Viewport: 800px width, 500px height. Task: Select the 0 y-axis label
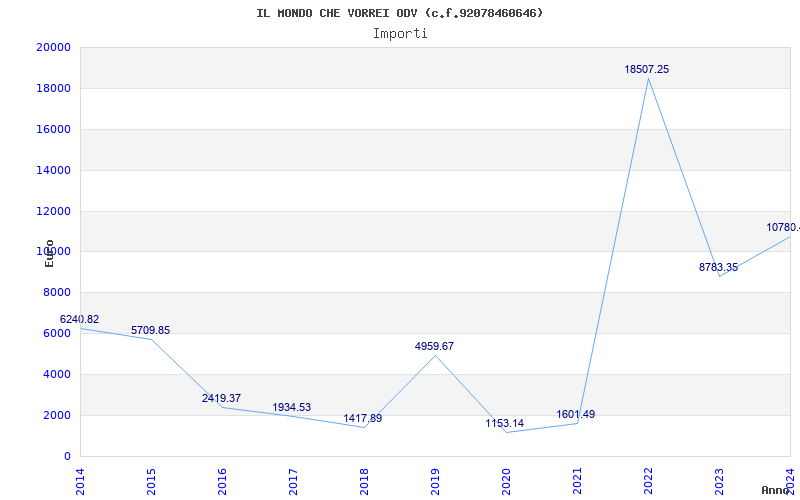tap(67, 456)
